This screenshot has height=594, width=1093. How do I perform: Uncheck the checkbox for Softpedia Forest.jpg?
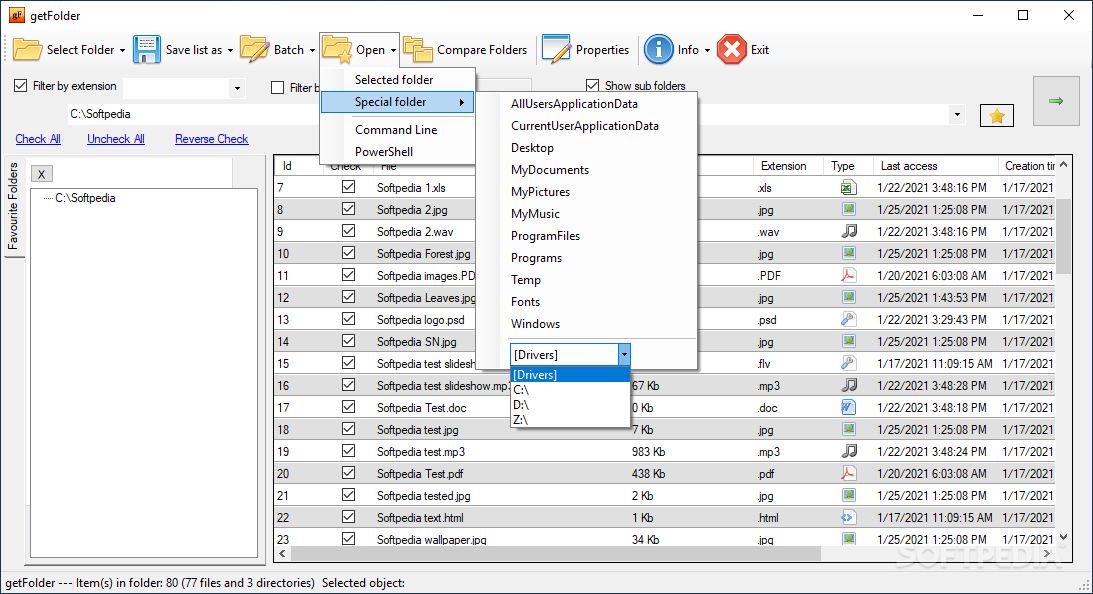349,252
